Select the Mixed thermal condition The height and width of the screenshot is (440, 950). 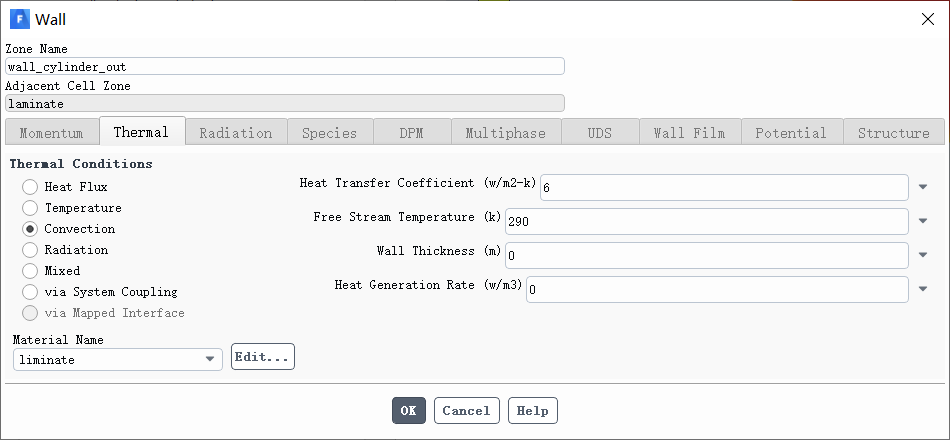(30, 271)
